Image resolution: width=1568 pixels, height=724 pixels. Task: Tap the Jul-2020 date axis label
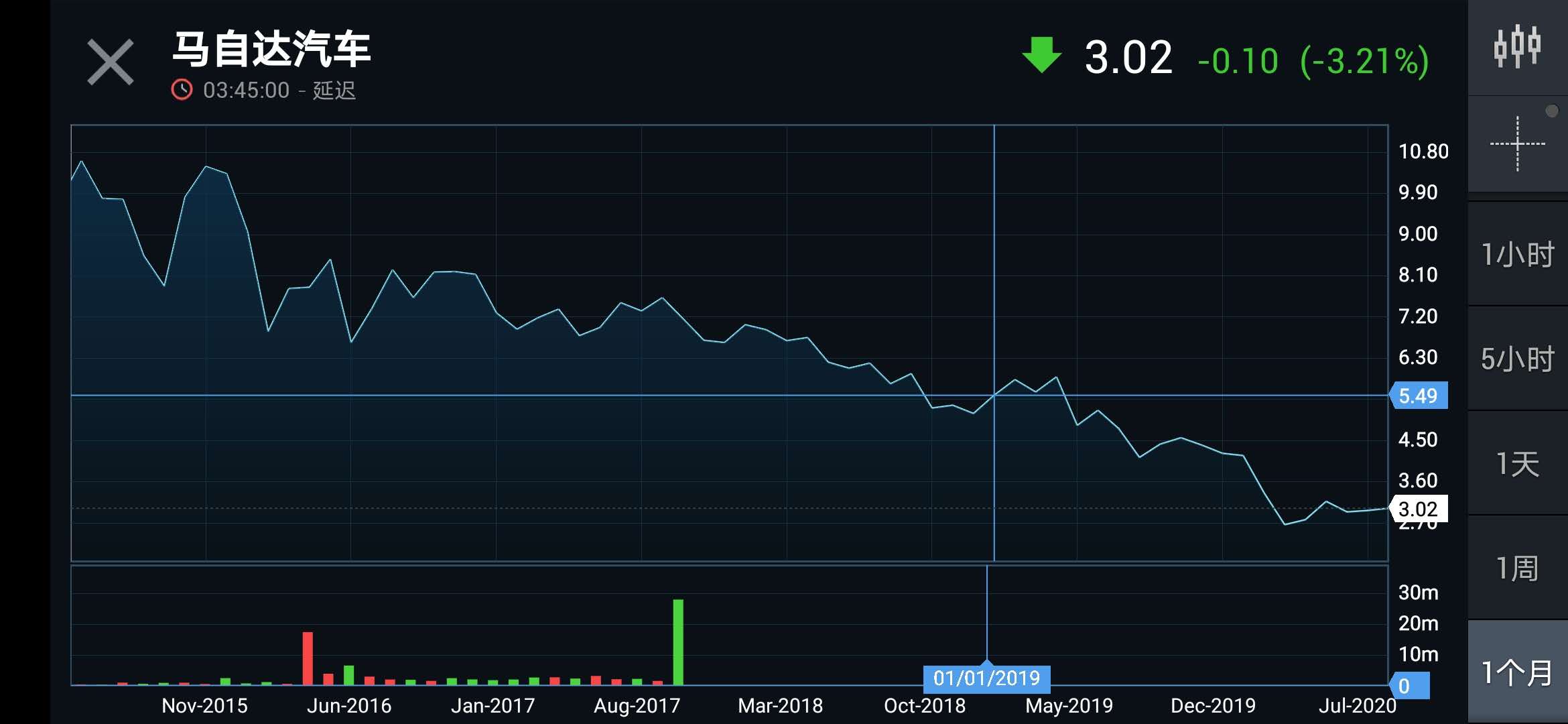[x=1357, y=705]
